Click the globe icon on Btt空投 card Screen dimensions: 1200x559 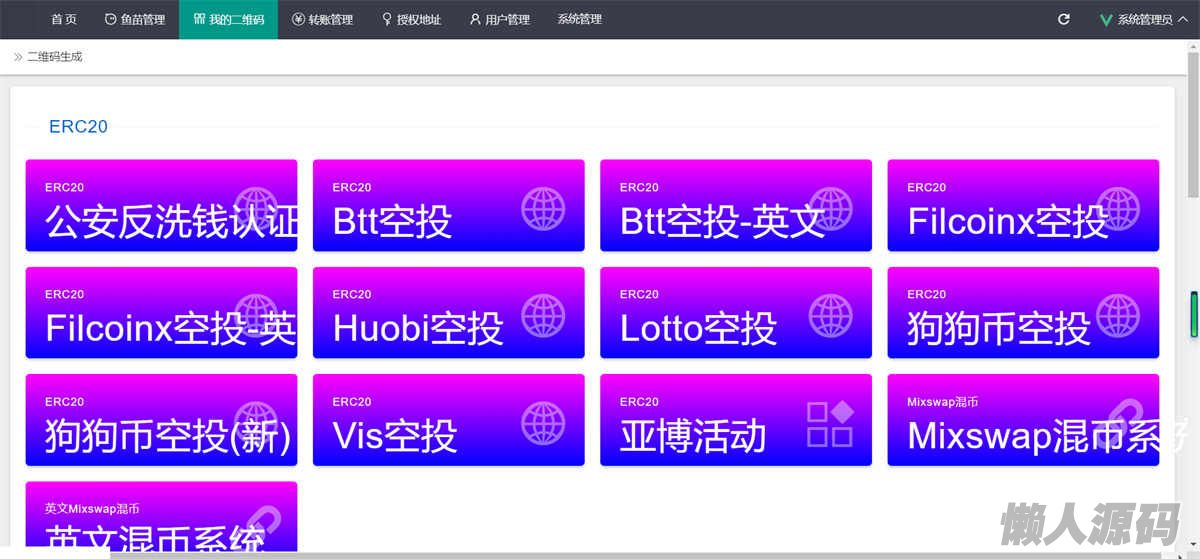coord(543,208)
